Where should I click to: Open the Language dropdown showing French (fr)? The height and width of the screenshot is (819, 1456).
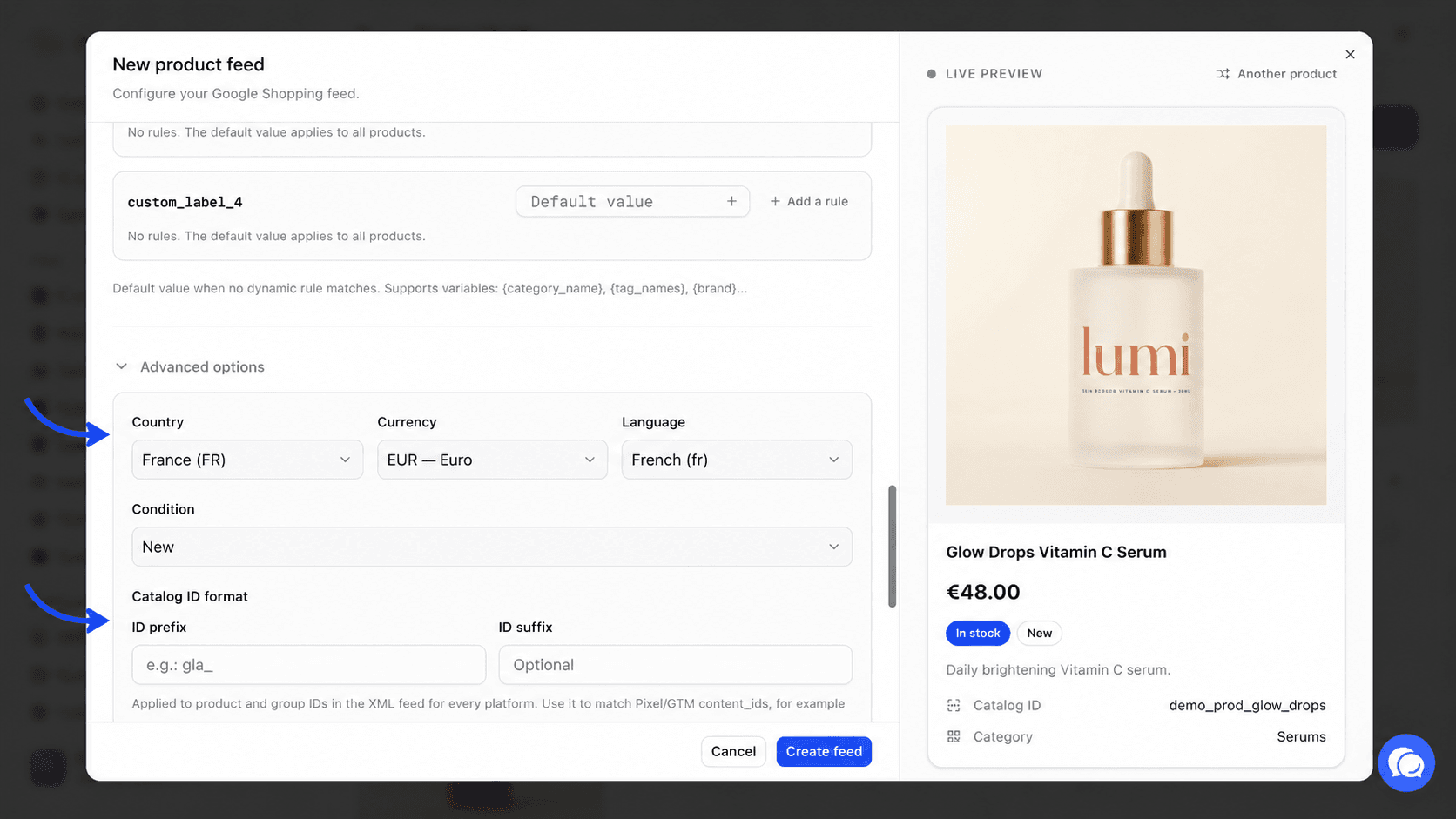[737, 460]
